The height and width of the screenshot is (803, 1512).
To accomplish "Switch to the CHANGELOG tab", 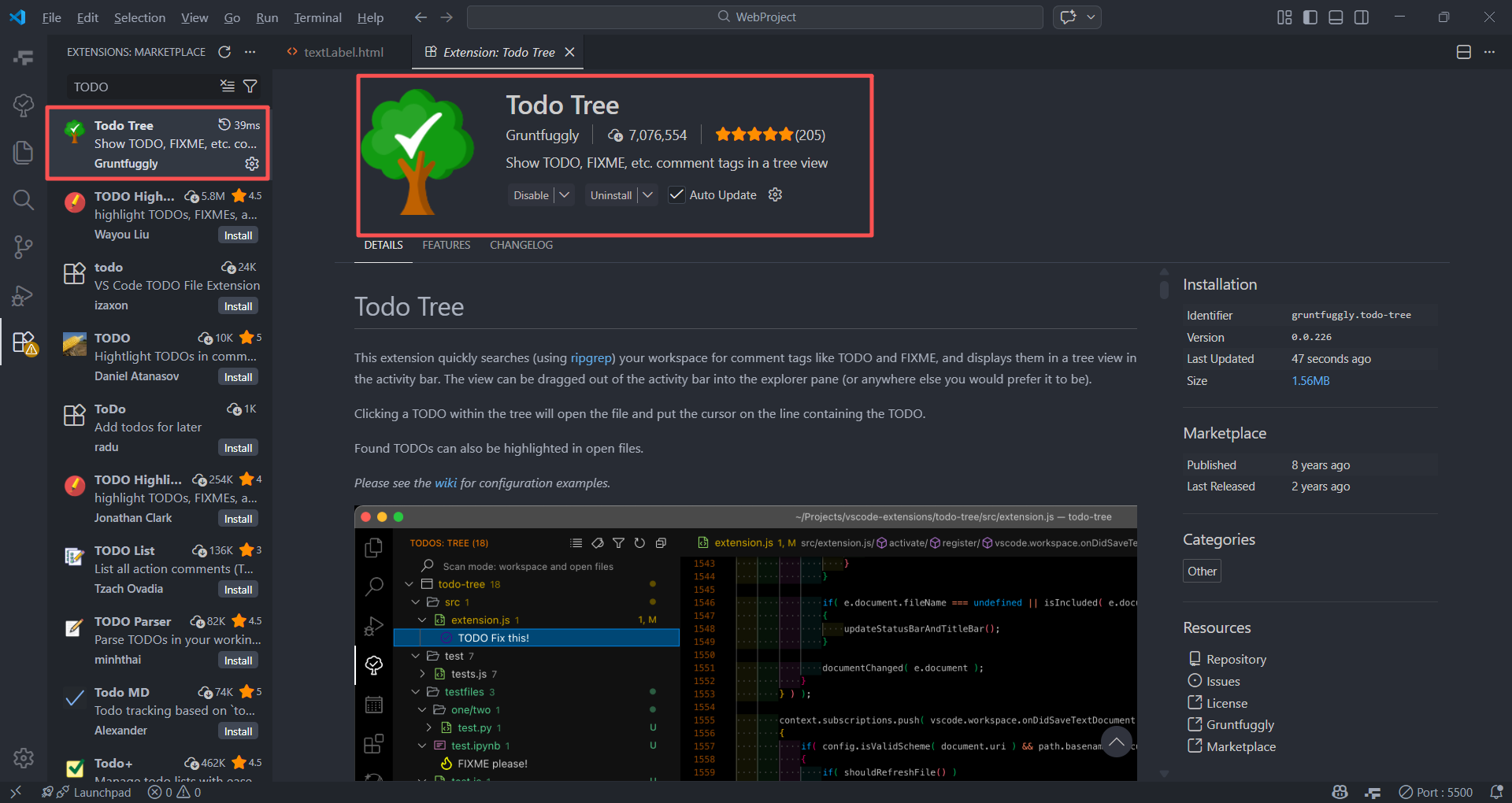I will pyautogui.click(x=521, y=245).
